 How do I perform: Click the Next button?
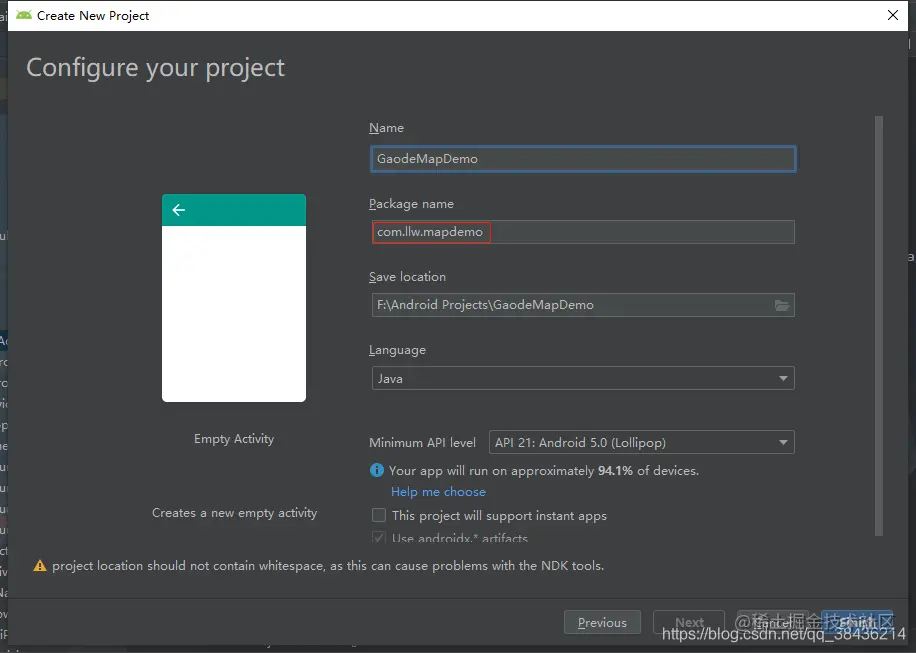[689, 622]
